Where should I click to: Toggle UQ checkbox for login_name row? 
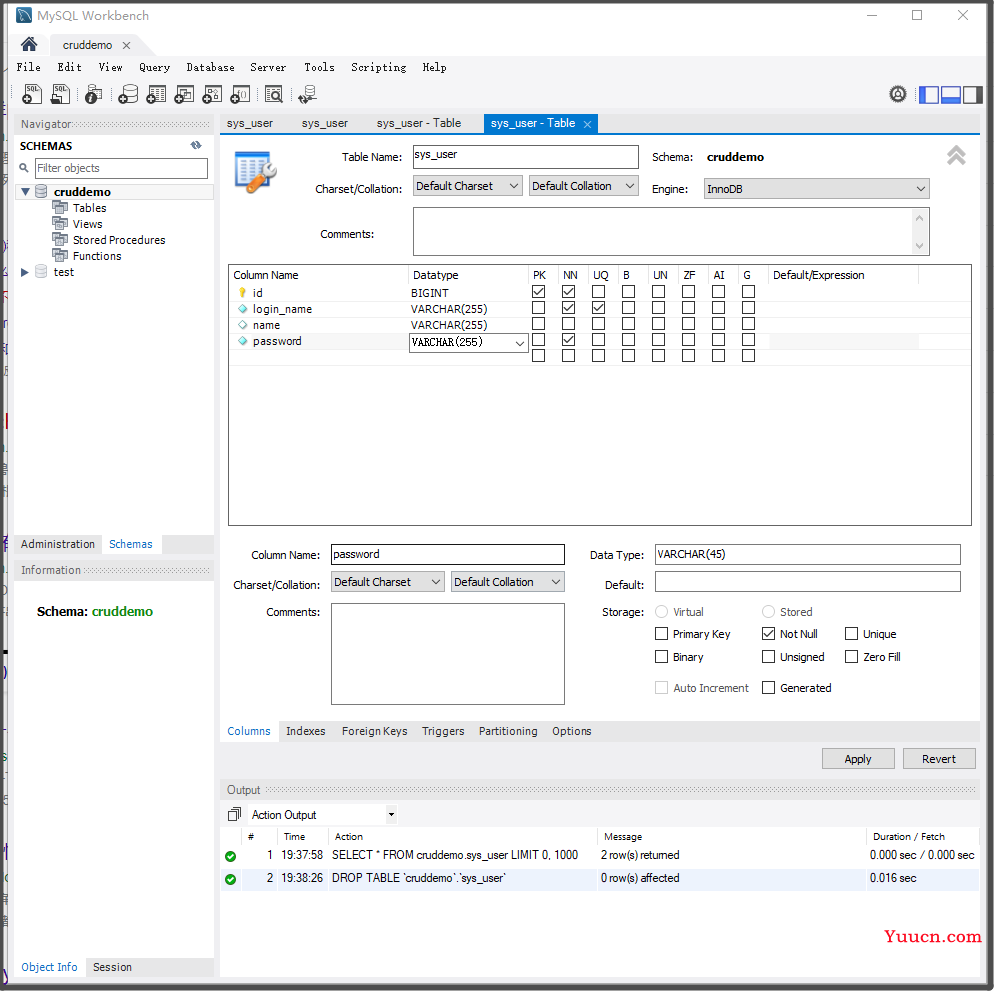(x=598, y=308)
